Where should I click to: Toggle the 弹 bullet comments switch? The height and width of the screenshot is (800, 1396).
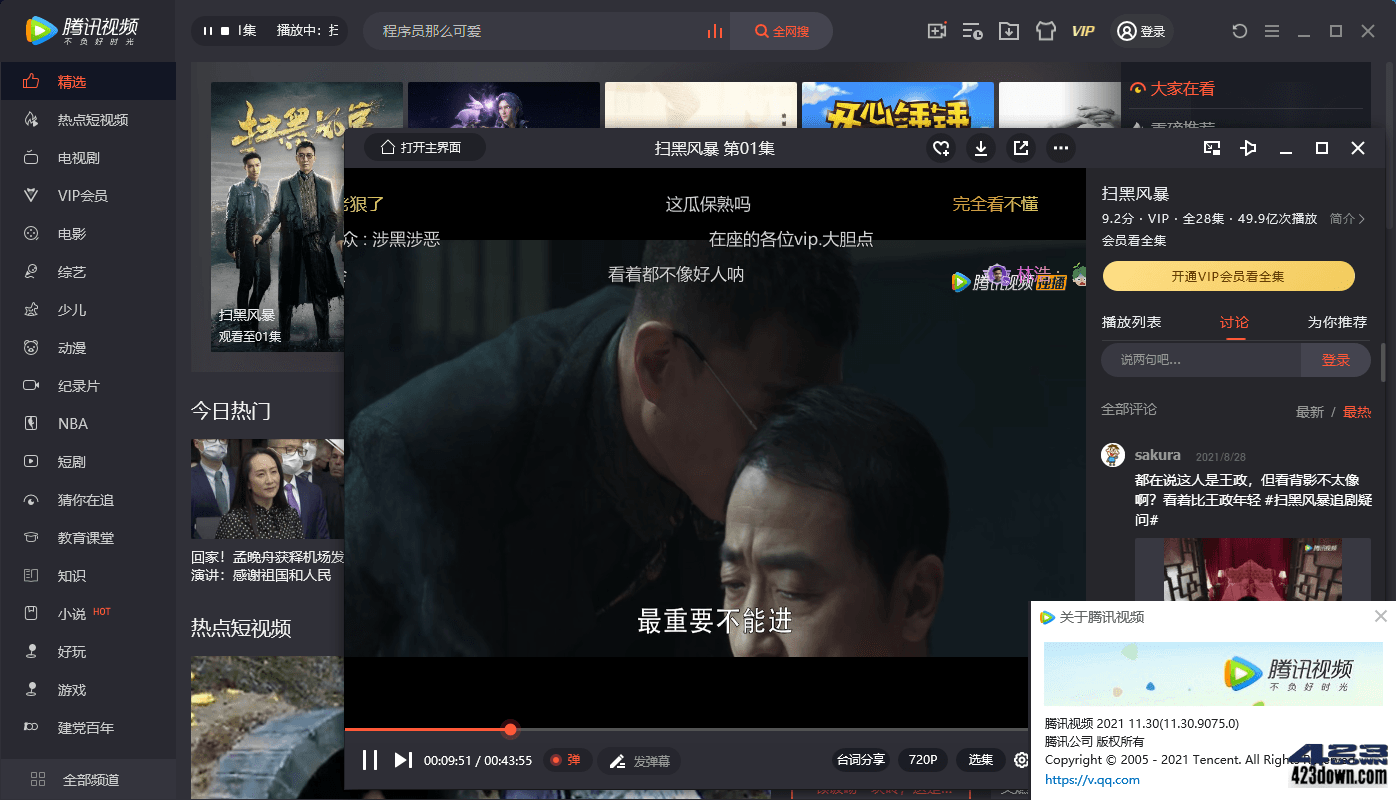[x=567, y=760]
